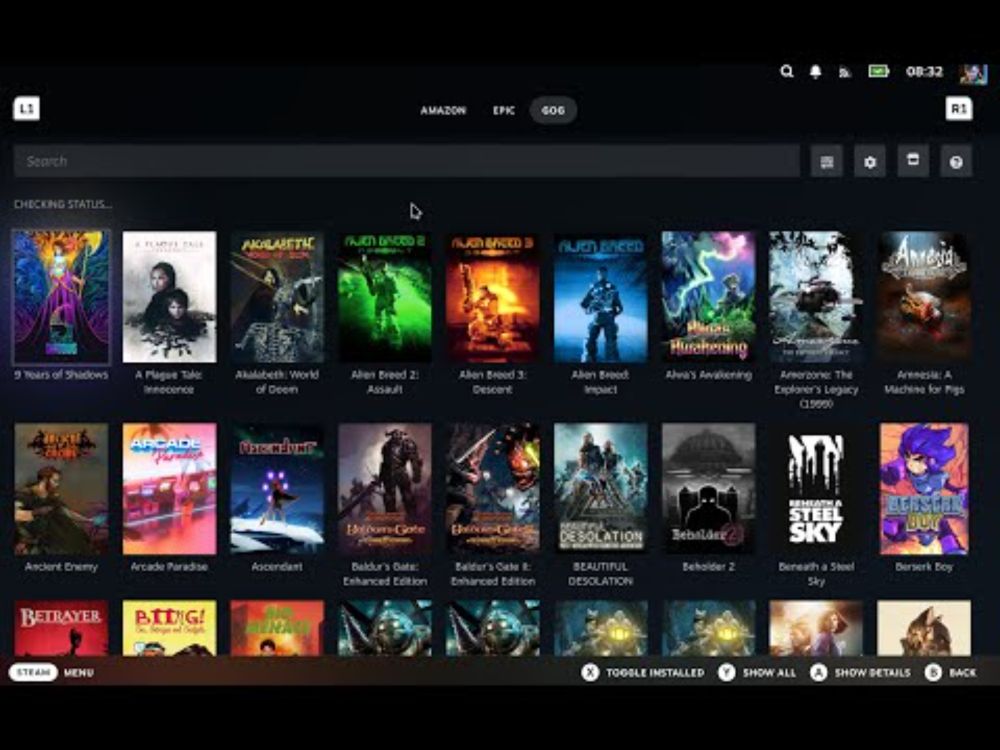
Task: Click the Y Show All glyph
Action: (x=726, y=672)
